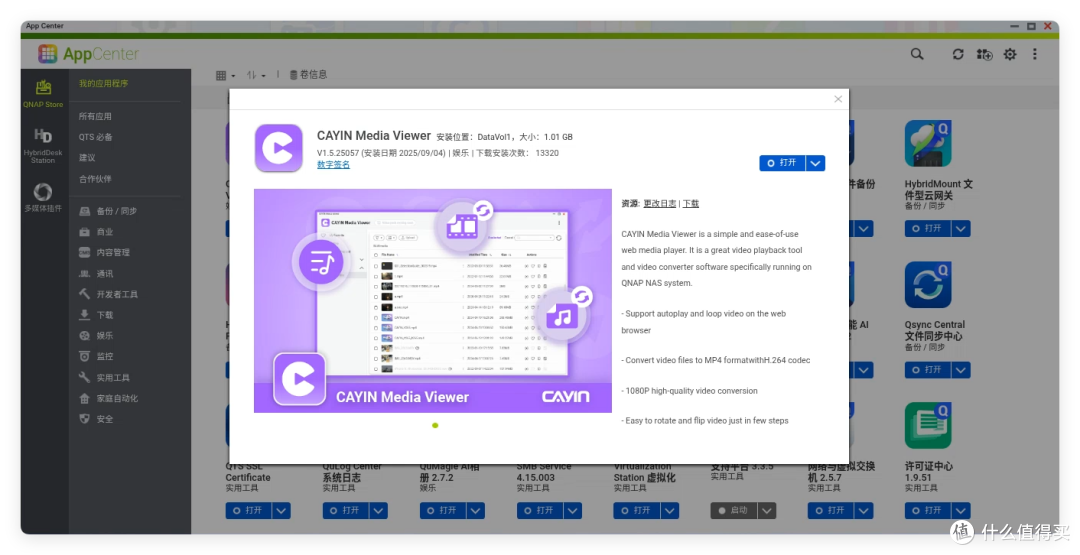Open 网络与虚拟交换机 via 打开
The width and height of the screenshot is (1080, 555).
point(831,510)
